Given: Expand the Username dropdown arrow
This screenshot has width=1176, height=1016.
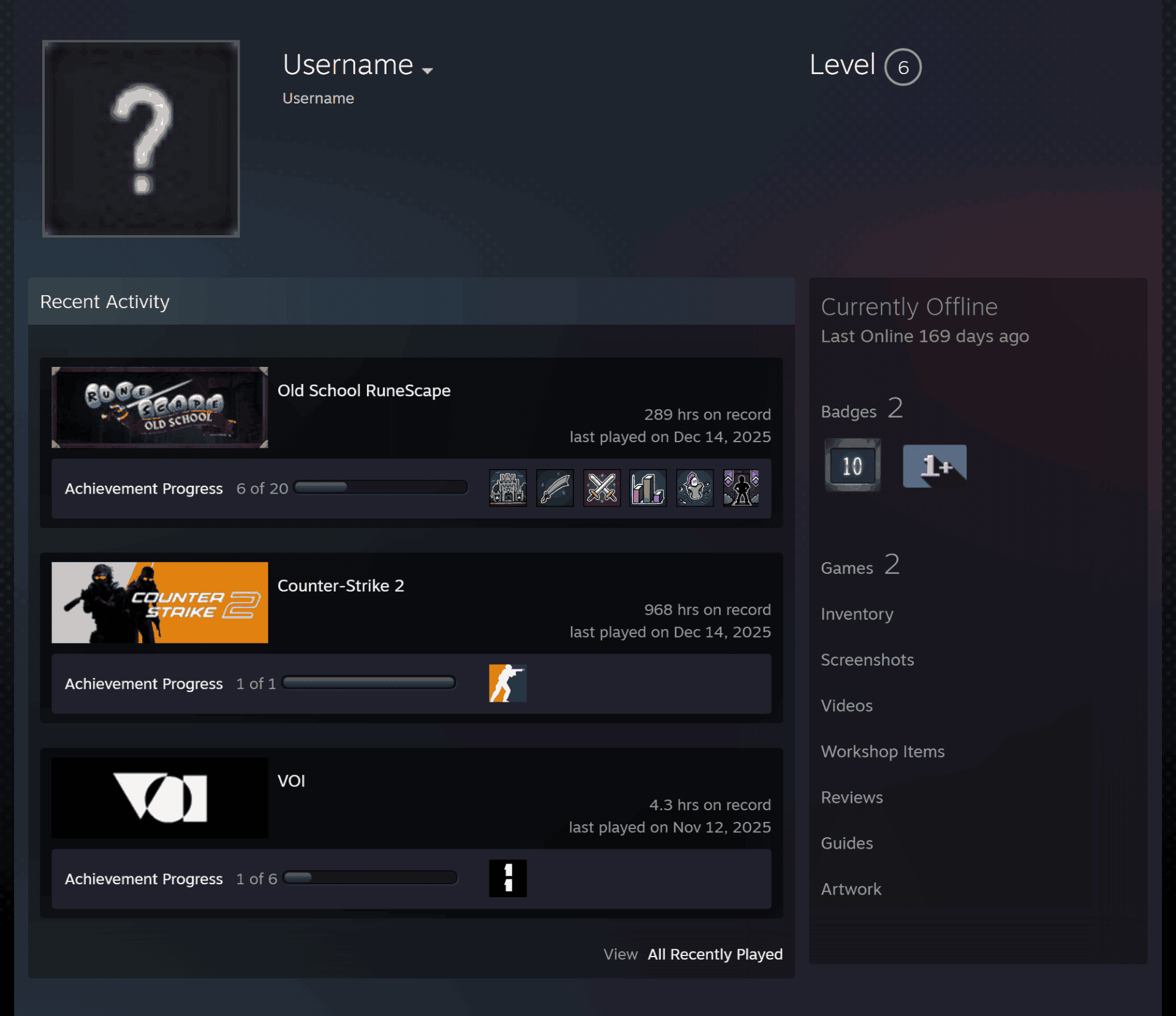Looking at the screenshot, I should [x=428, y=70].
